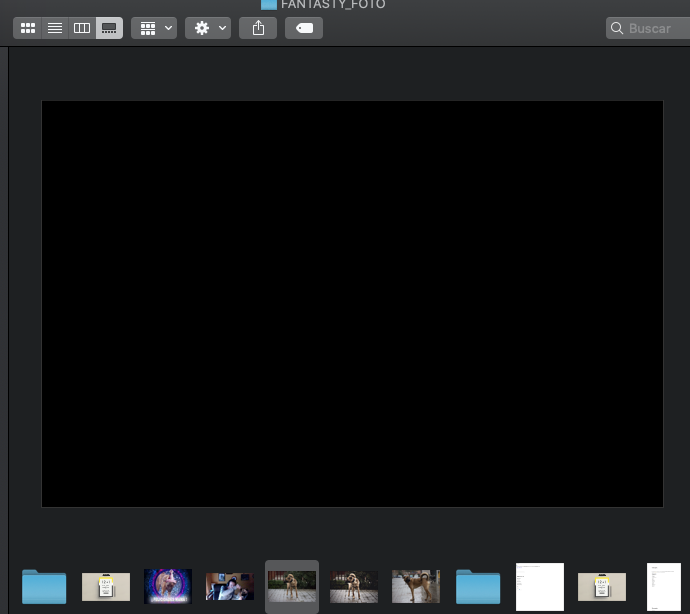Select the first archive file thumbnail
The height and width of the screenshot is (614, 690).
(x=106, y=586)
